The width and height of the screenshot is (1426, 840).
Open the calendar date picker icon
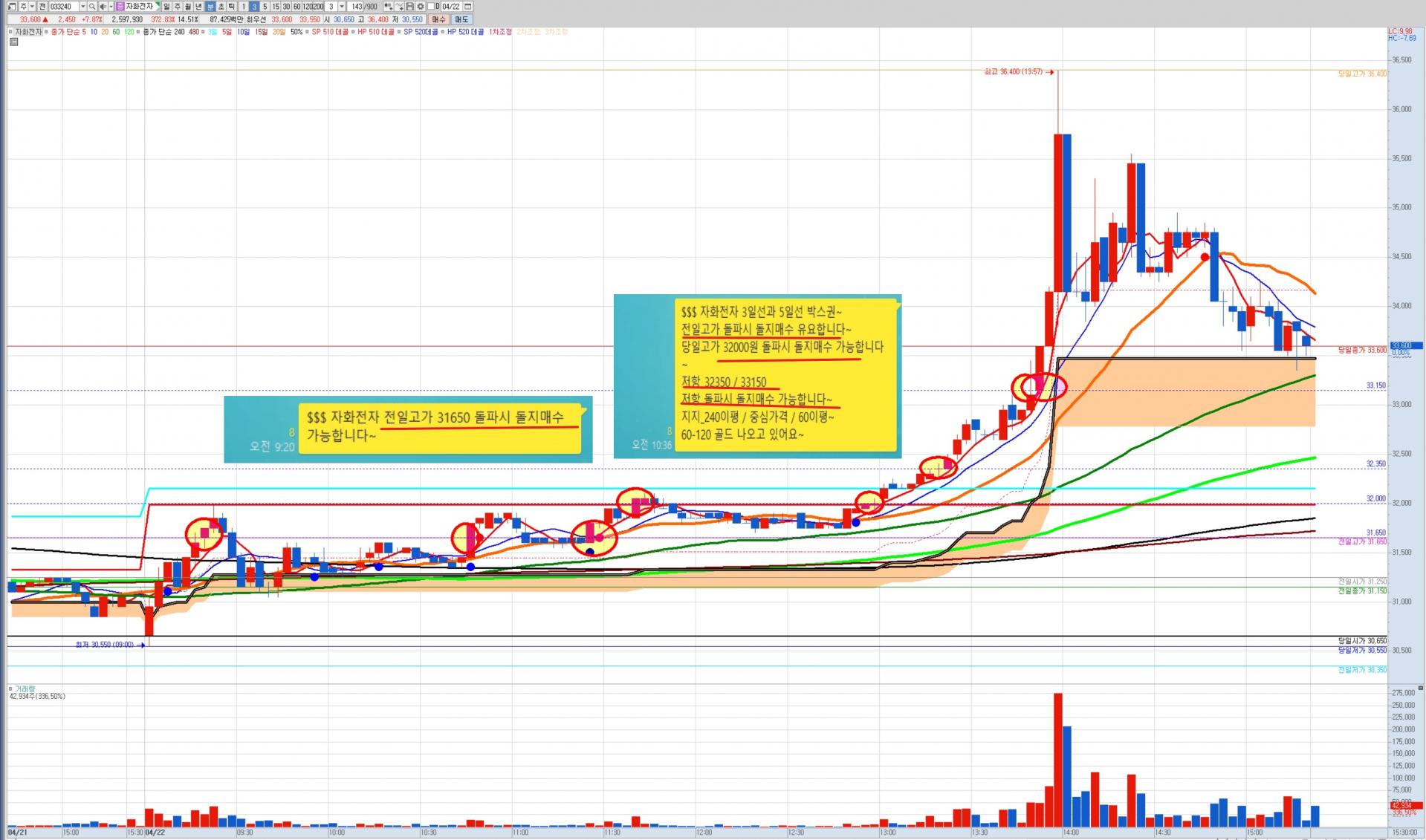tap(468, 7)
